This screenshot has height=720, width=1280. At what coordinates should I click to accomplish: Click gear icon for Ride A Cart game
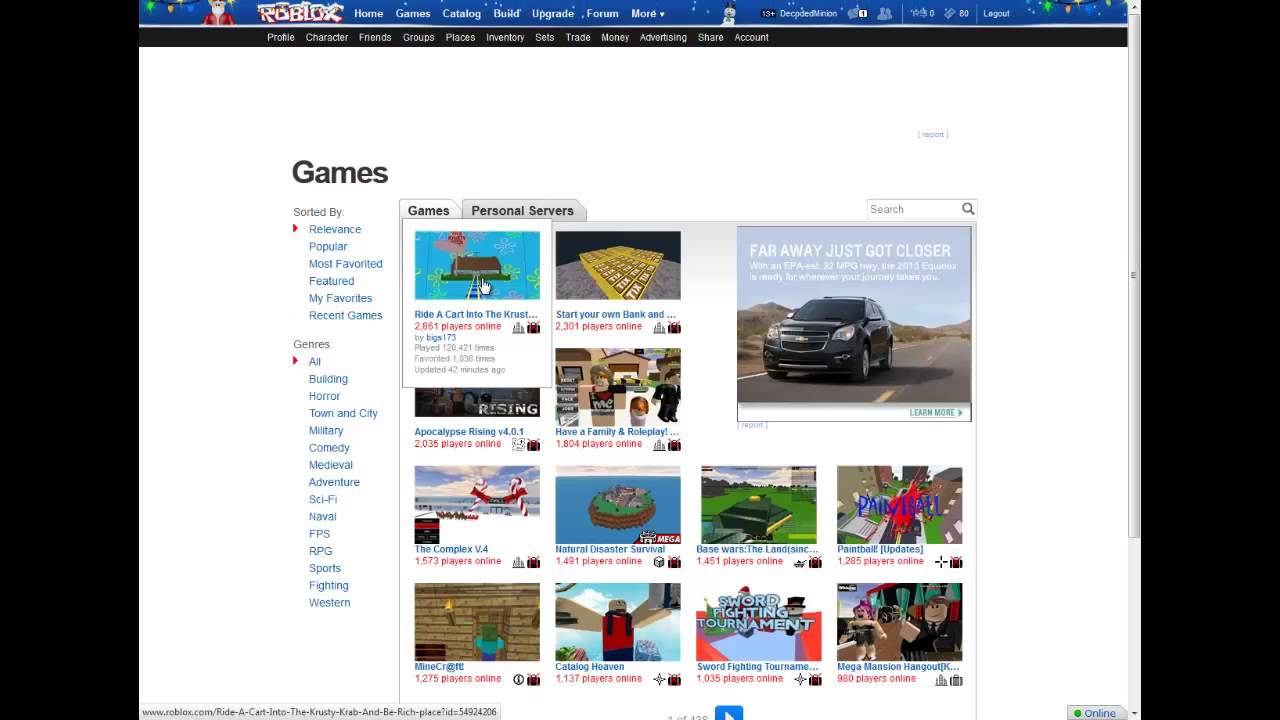[533, 327]
